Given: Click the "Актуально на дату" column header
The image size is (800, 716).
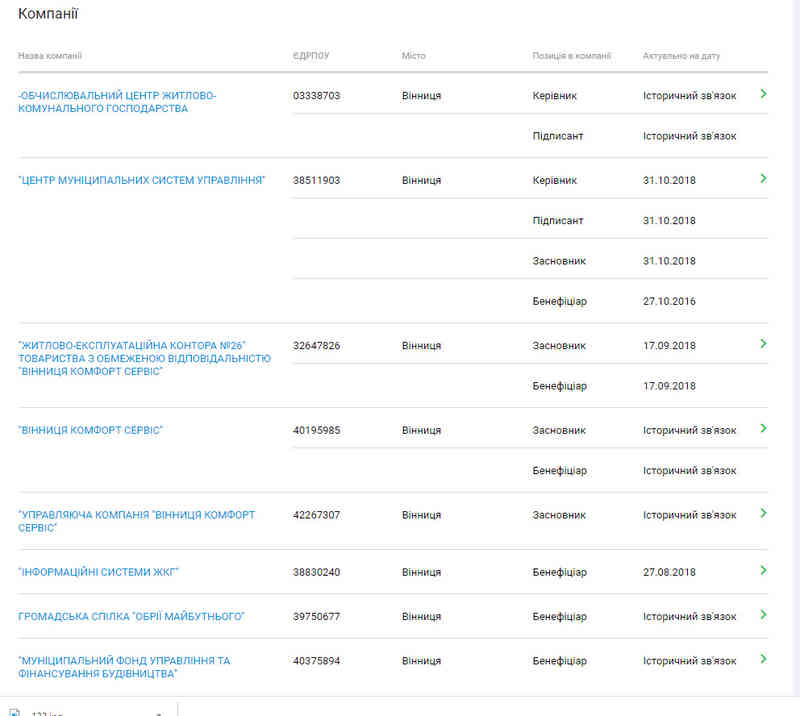Looking at the screenshot, I should pyautogui.click(x=681, y=56).
